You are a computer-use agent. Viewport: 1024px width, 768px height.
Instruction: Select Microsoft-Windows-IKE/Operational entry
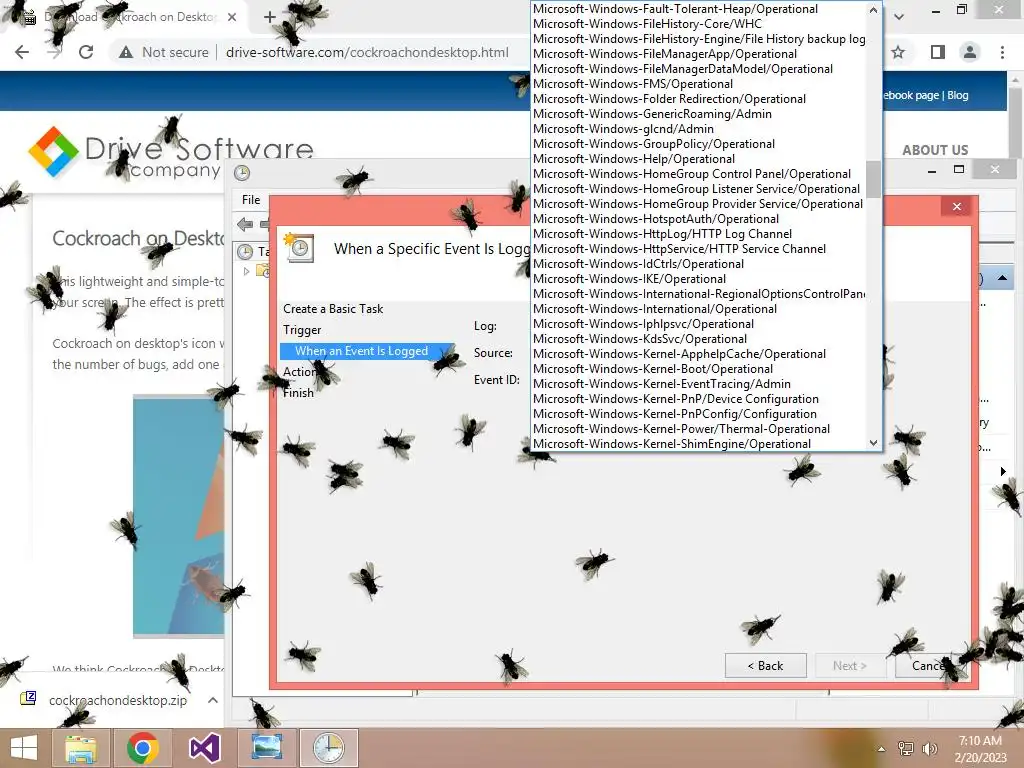coord(699,280)
